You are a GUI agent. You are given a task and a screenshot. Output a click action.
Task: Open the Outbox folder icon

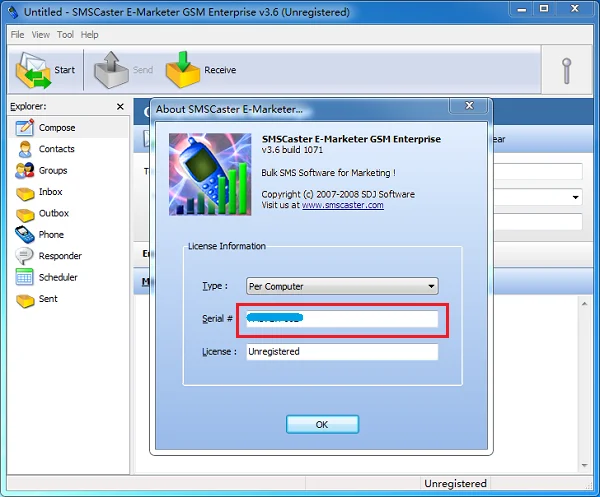coord(25,215)
